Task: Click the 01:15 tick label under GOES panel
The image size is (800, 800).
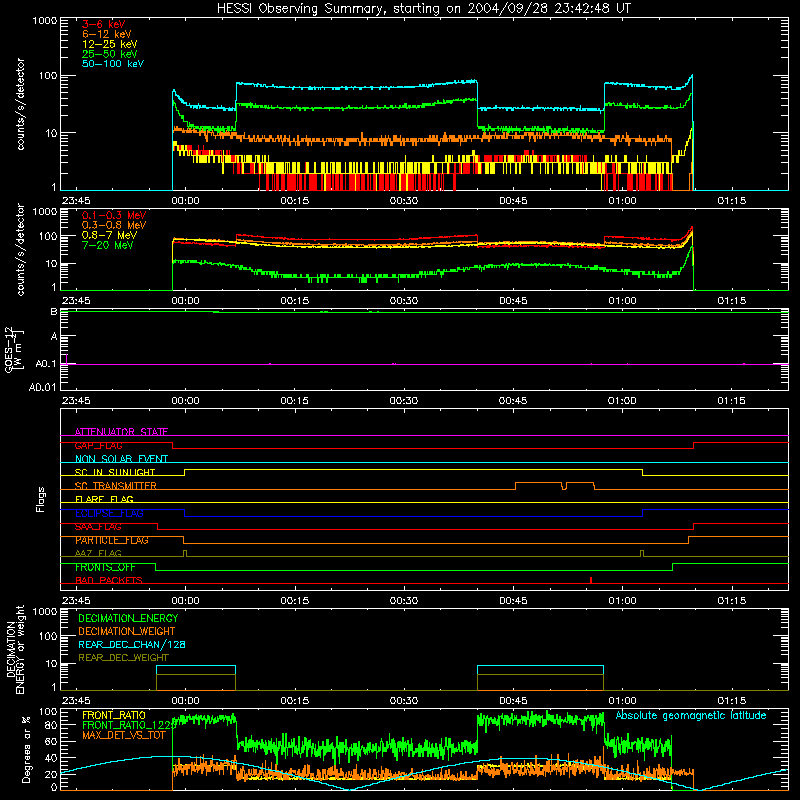Action: pyautogui.click(x=732, y=401)
